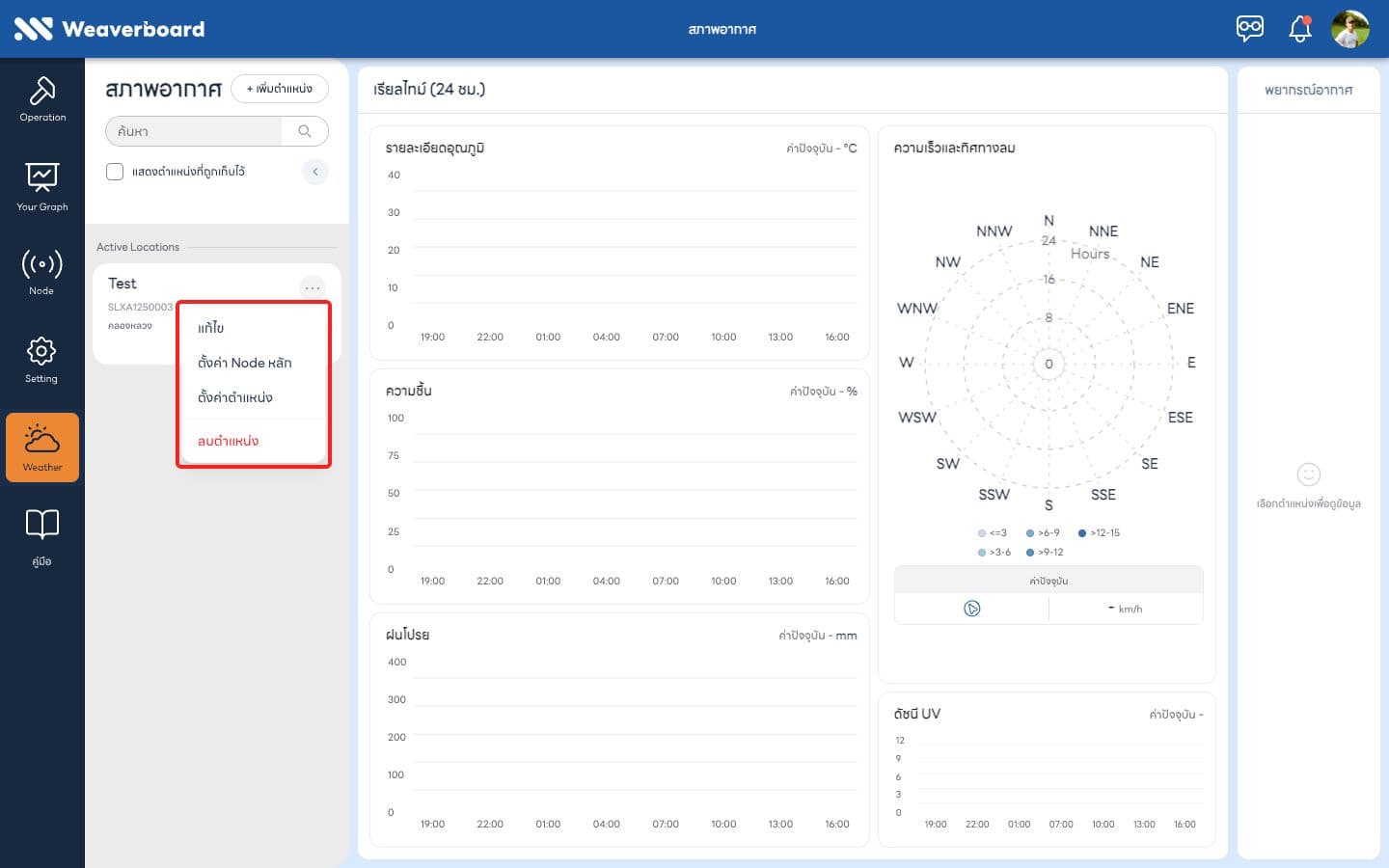
Task: Toggle the >3-6 wind legend item
Action: (994, 553)
